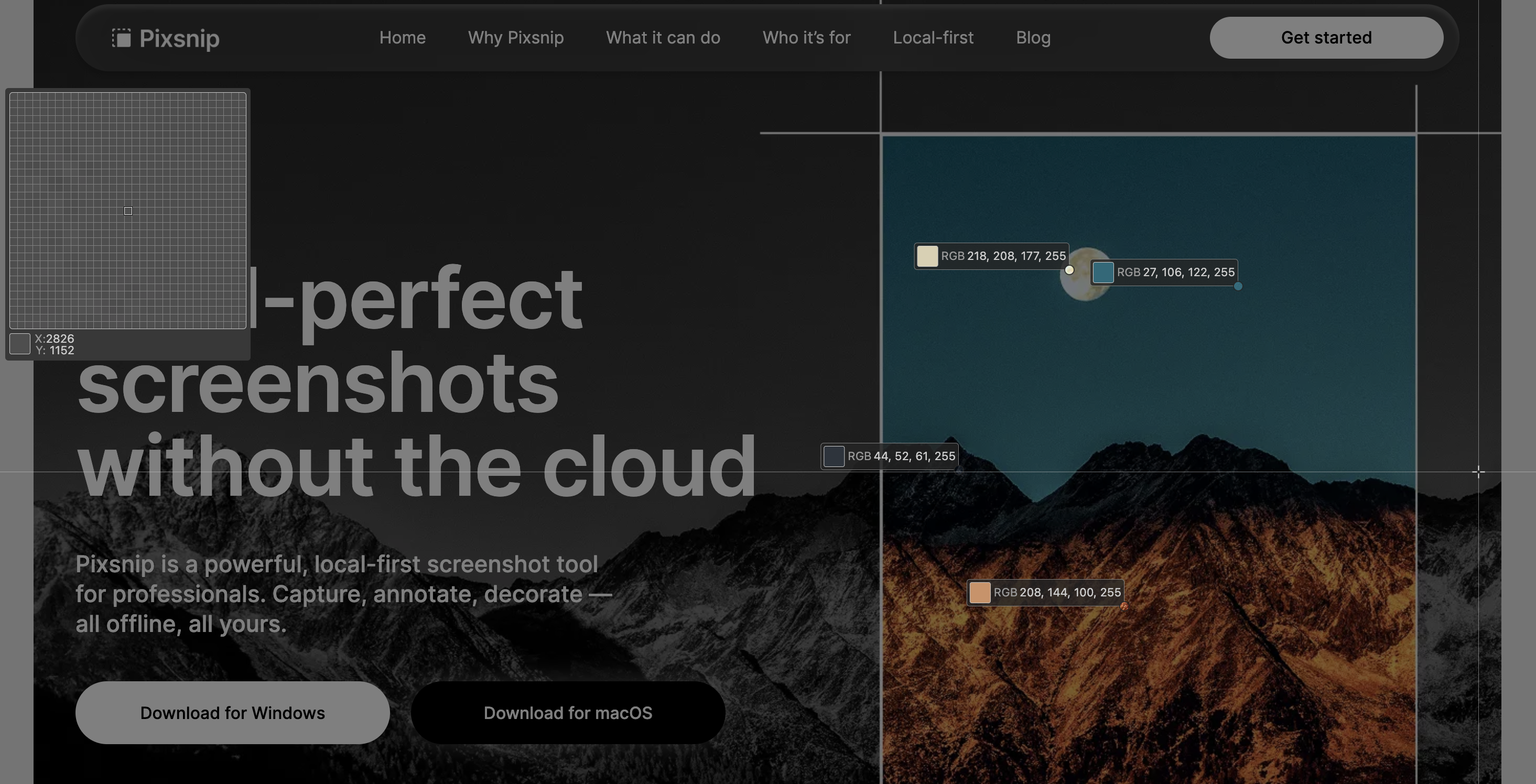Pick the dark 44, 52, 61 swatch
The width and height of the screenshot is (1536, 784).
(834, 456)
